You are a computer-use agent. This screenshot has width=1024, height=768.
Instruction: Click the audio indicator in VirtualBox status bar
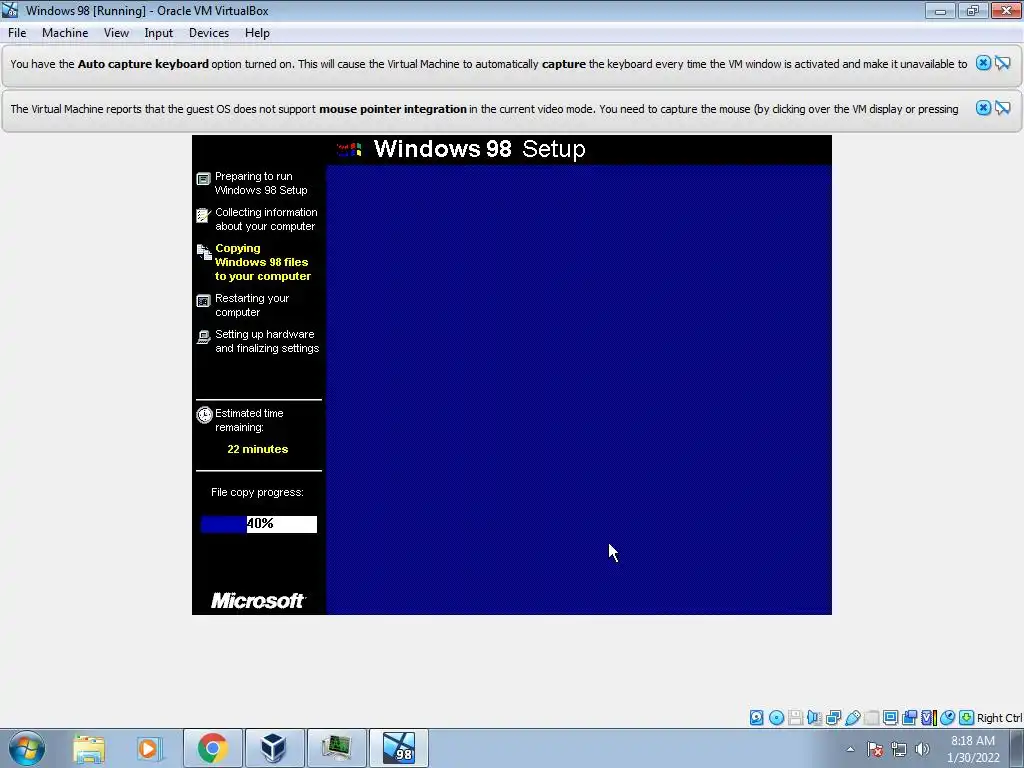pos(814,718)
